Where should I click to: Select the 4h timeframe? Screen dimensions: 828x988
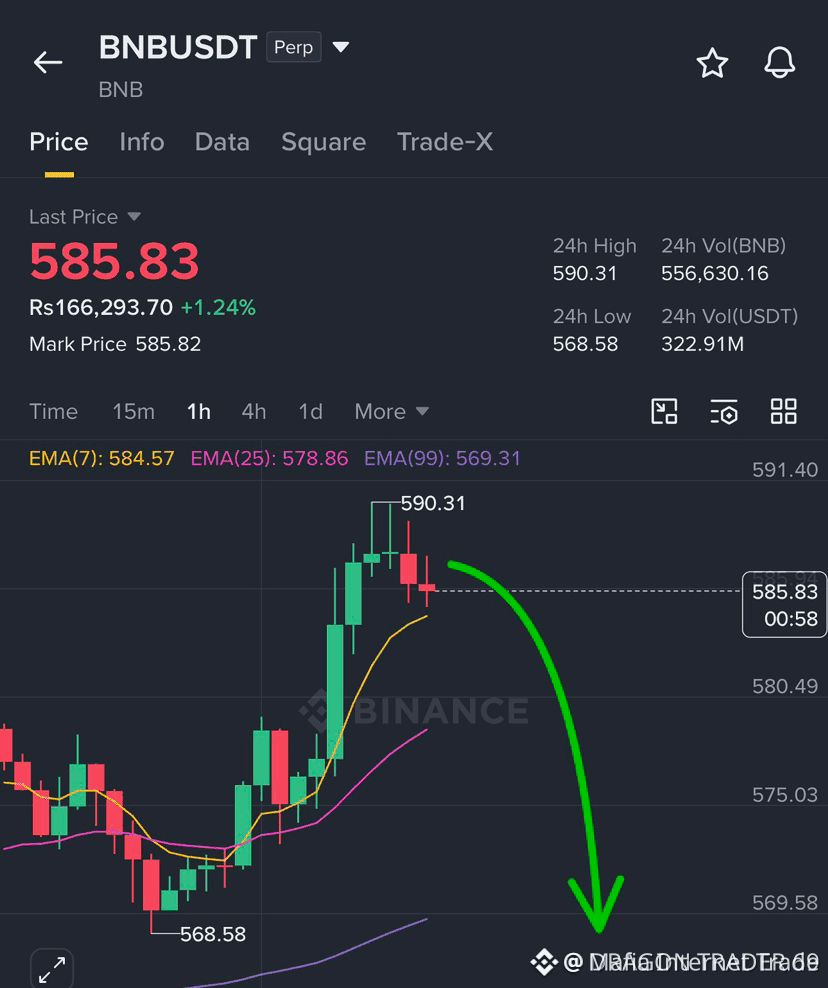point(254,411)
